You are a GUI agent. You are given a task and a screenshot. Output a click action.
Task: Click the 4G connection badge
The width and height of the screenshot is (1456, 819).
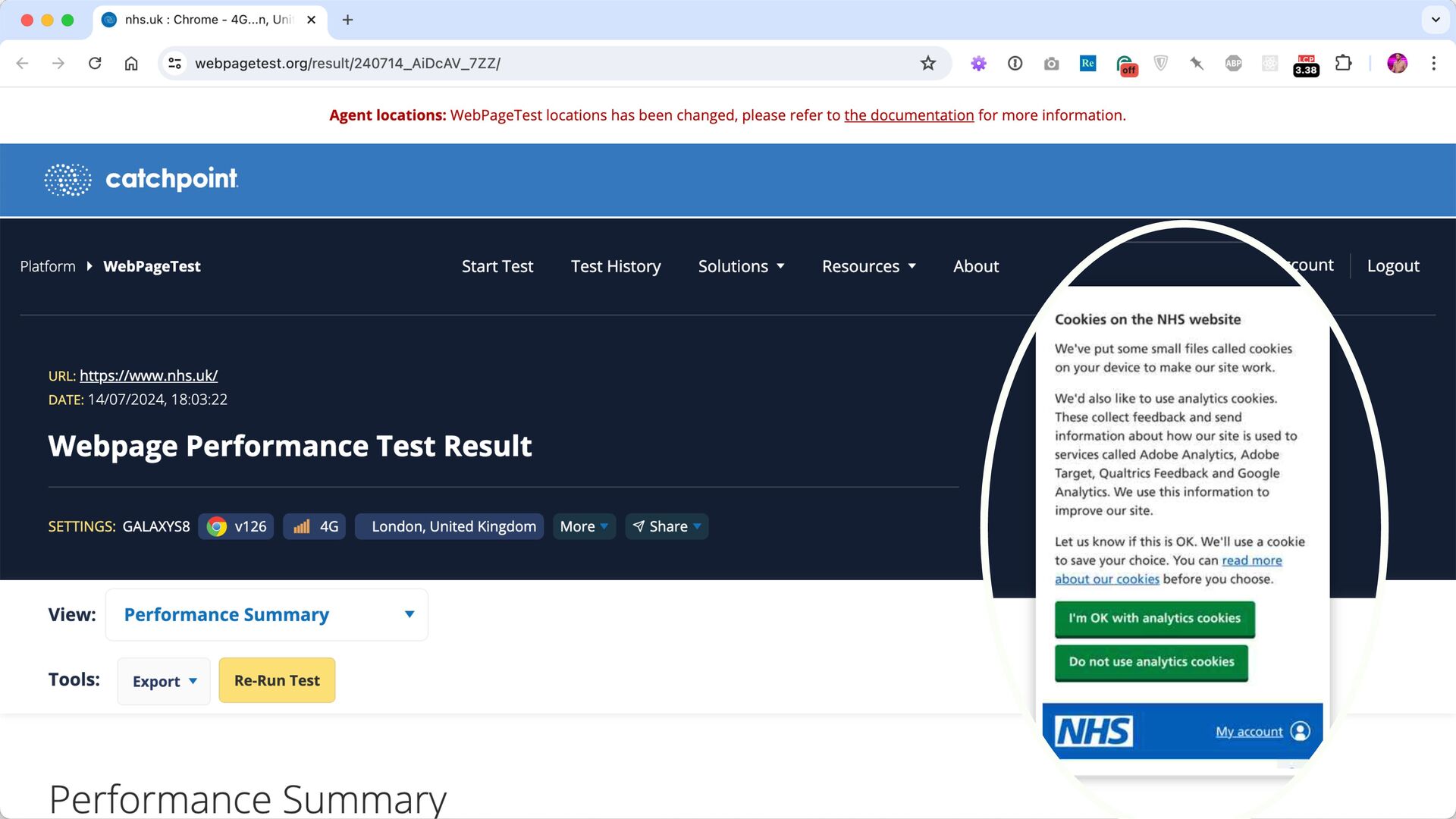(x=315, y=526)
